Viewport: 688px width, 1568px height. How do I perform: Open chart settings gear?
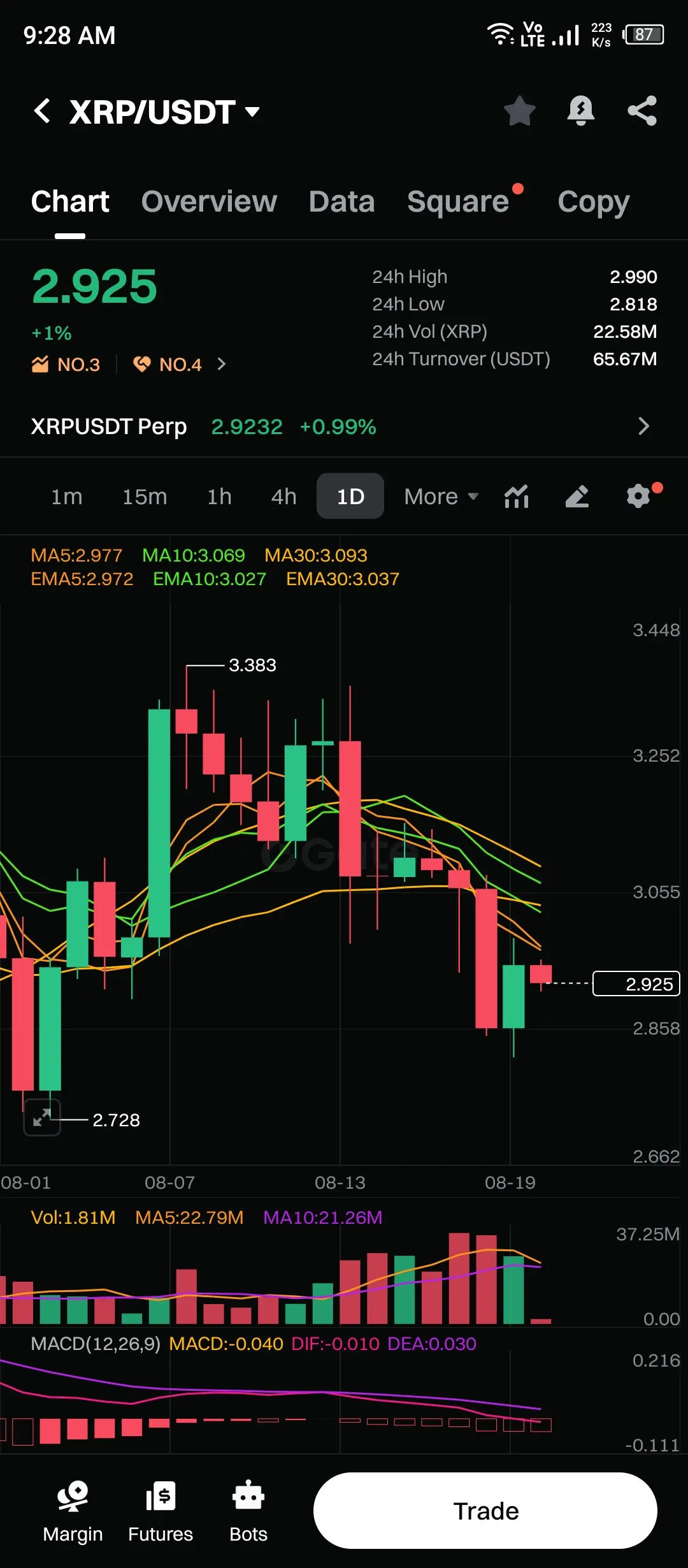pyautogui.click(x=638, y=496)
